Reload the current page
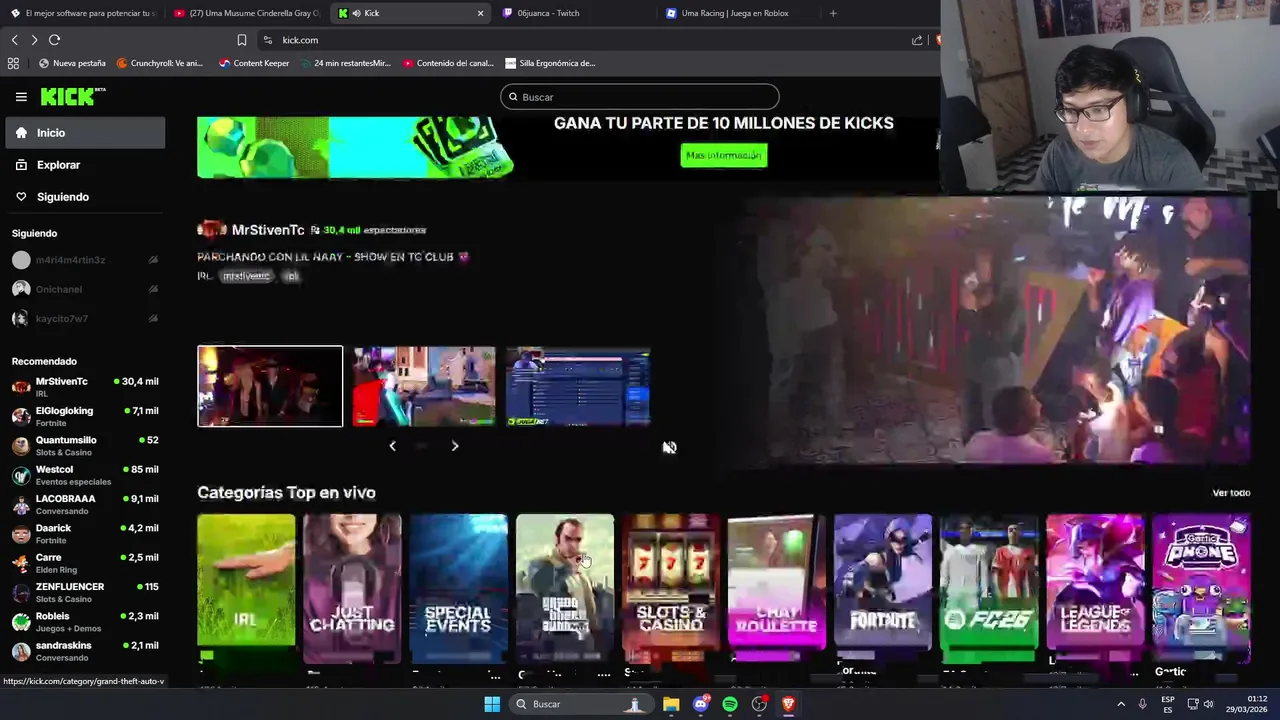This screenshot has height=720, width=1280. [x=54, y=40]
